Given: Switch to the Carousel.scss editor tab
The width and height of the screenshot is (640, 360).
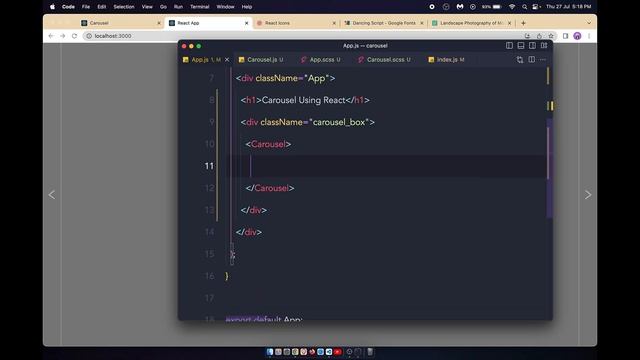Looking at the screenshot, I should coord(384,60).
